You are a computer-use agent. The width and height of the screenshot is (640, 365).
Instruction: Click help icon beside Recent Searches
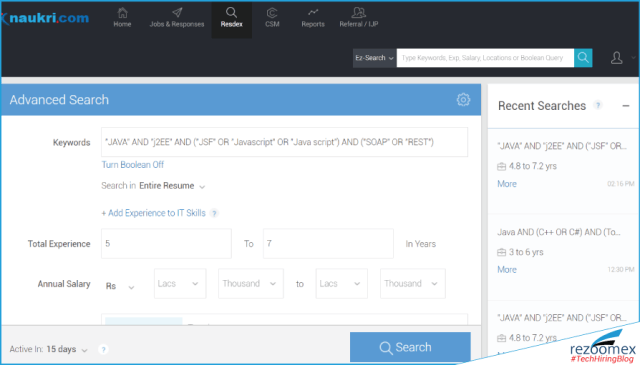[x=598, y=105]
